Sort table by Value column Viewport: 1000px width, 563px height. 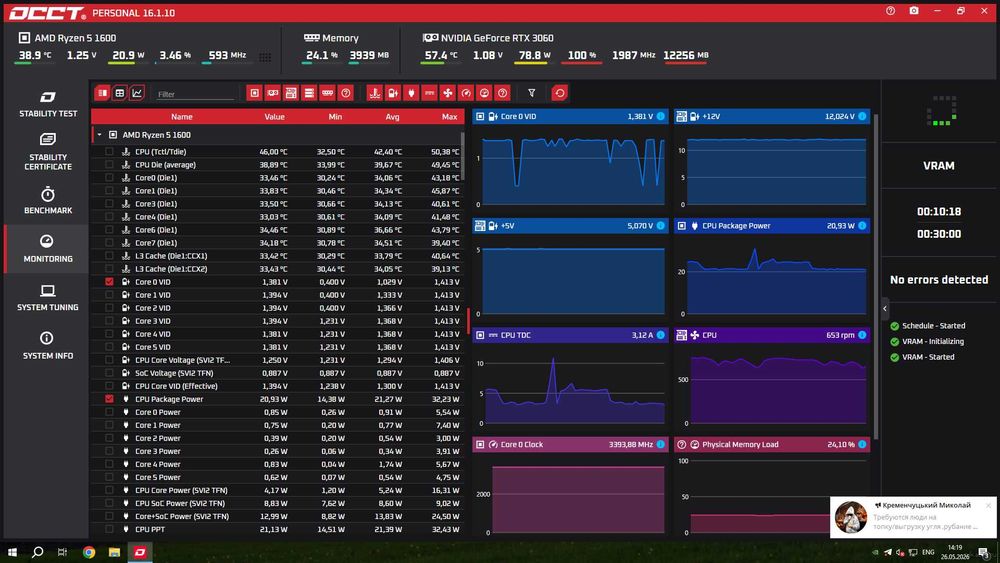[x=274, y=117]
